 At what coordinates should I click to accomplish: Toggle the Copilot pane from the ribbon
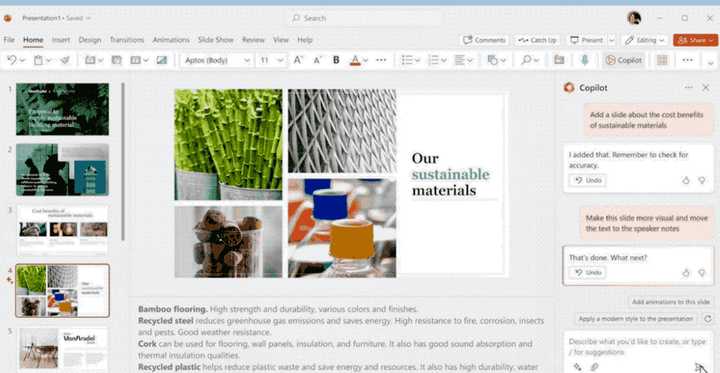coord(624,60)
